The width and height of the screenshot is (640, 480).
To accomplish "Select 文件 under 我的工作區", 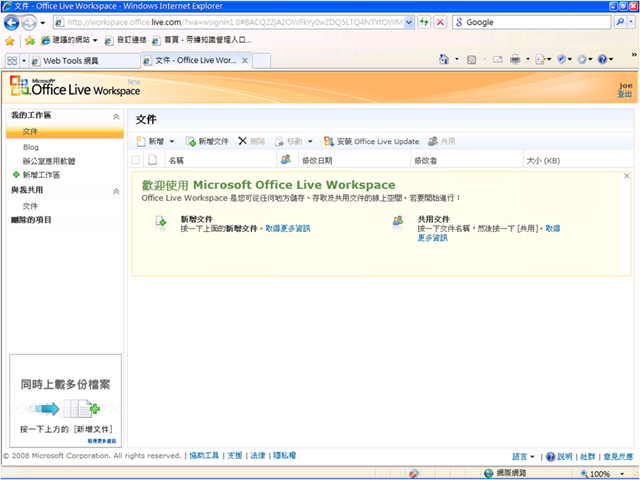I will point(65,132).
